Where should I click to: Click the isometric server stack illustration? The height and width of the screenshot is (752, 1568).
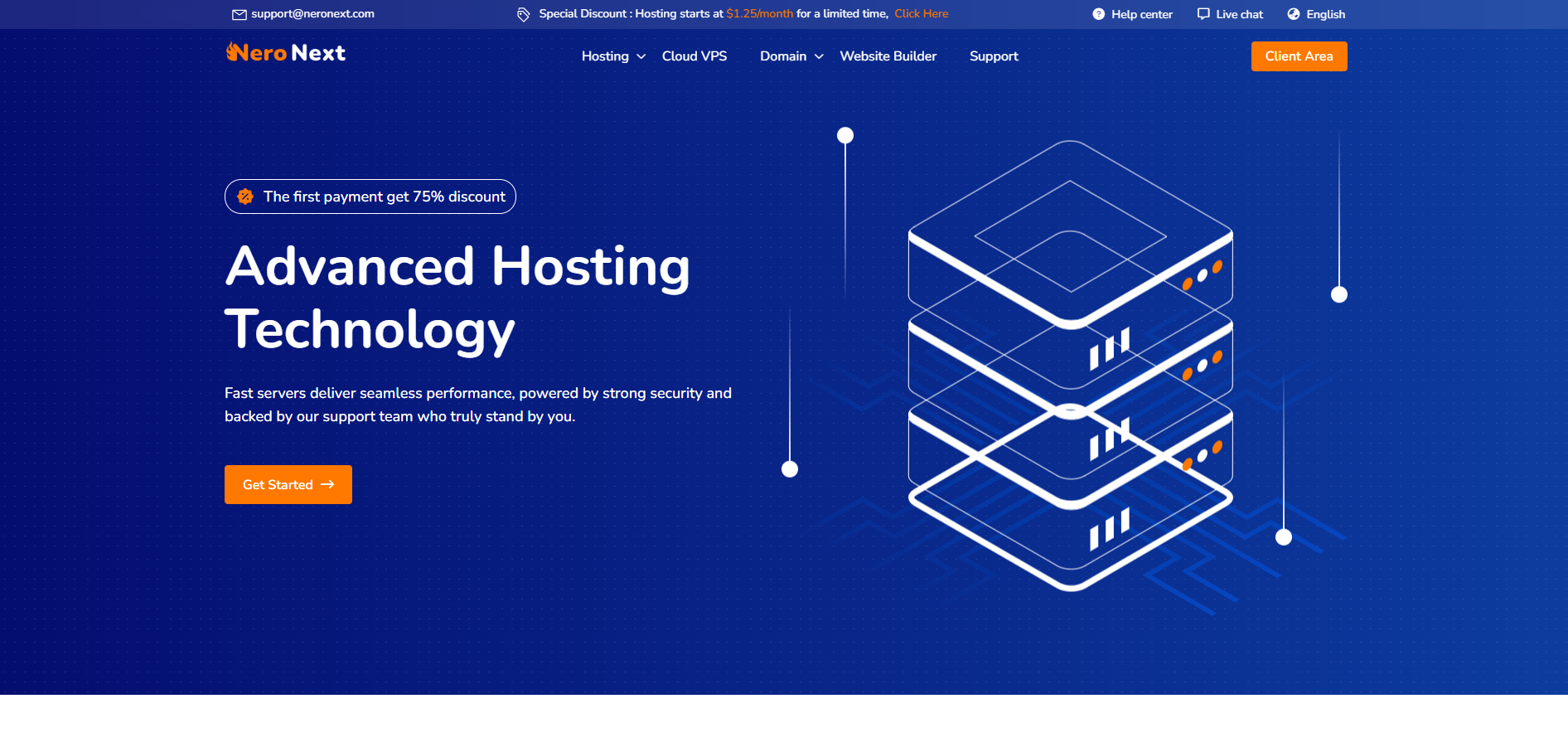(1071, 365)
